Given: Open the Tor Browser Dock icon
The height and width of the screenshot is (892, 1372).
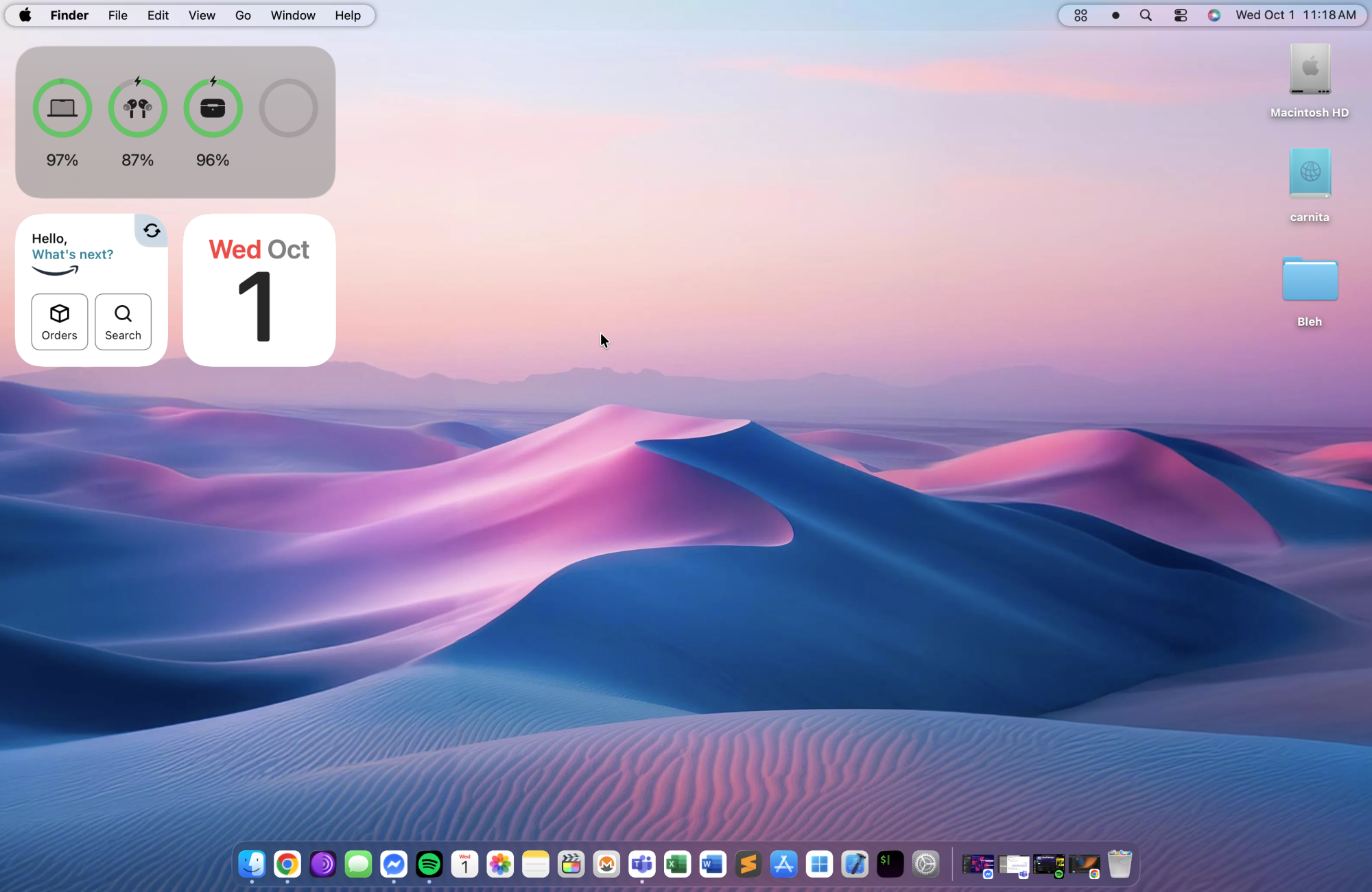Looking at the screenshot, I should pos(322,864).
